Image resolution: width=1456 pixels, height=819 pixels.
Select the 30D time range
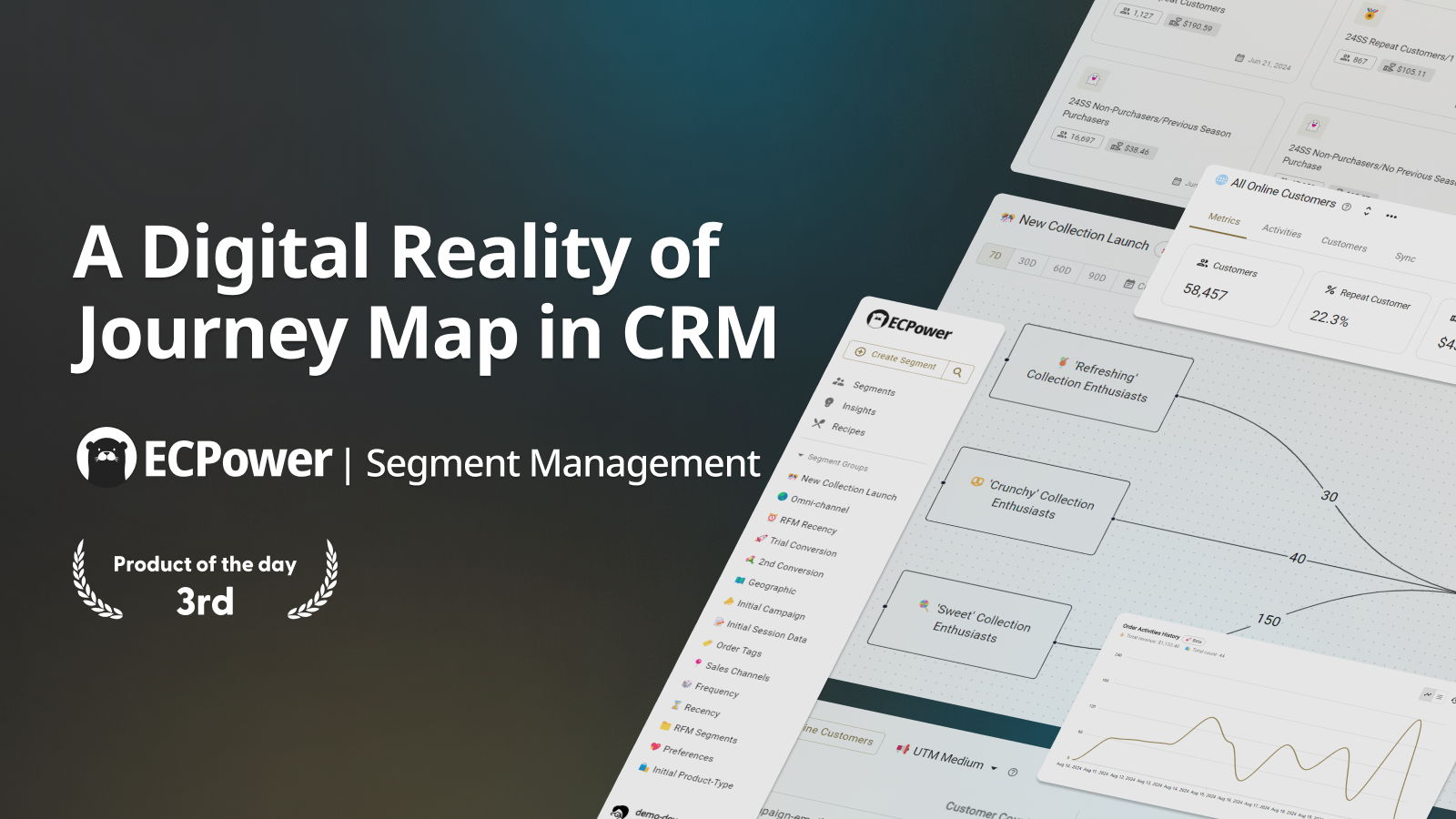tap(1027, 262)
